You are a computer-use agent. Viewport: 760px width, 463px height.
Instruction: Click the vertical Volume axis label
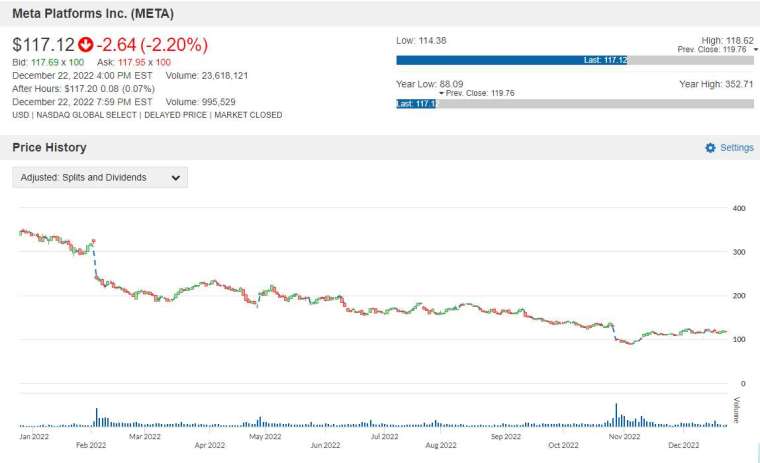click(x=737, y=410)
